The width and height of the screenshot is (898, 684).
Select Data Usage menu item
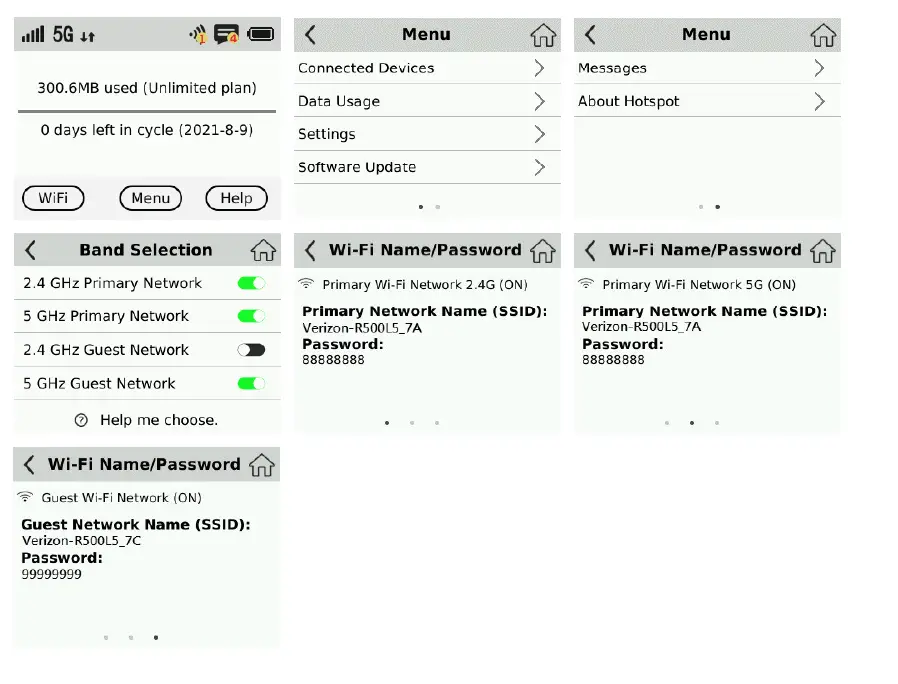tap(339, 101)
